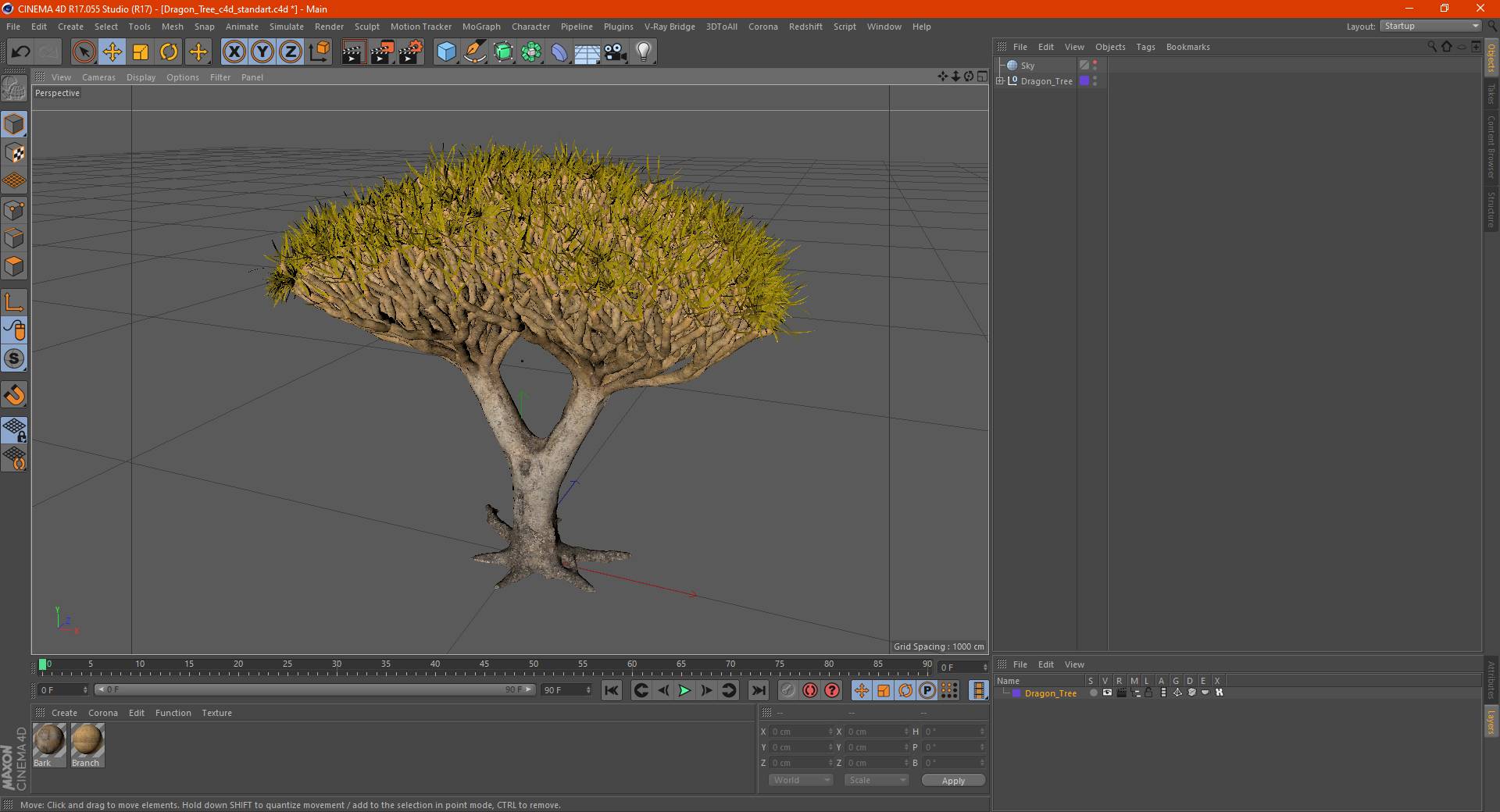Open Edit Render Settings icon
The height and width of the screenshot is (812, 1500).
pyautogui.click(x=411, y=52)
